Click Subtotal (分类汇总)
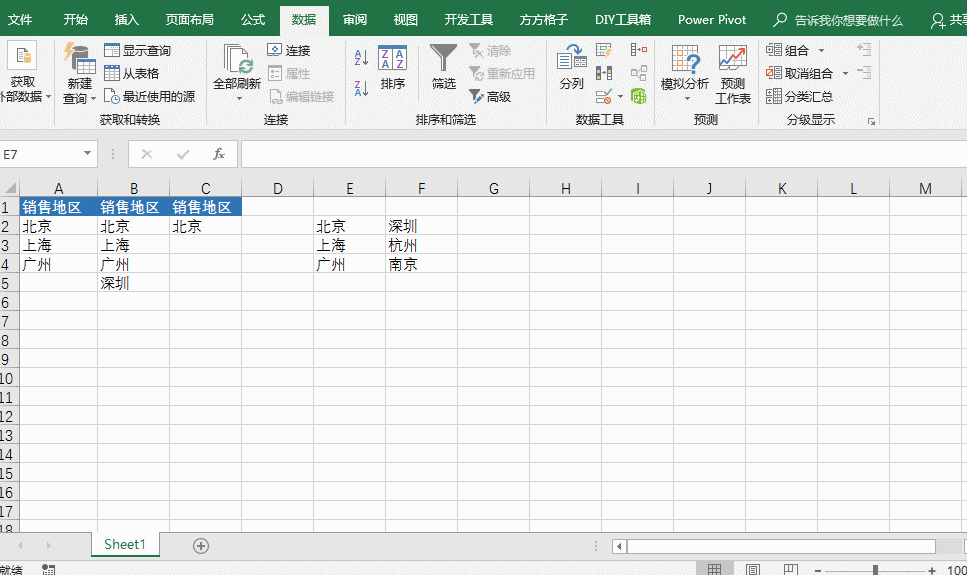Viewport: 967px width, 575px height. [x=799, y=96]
